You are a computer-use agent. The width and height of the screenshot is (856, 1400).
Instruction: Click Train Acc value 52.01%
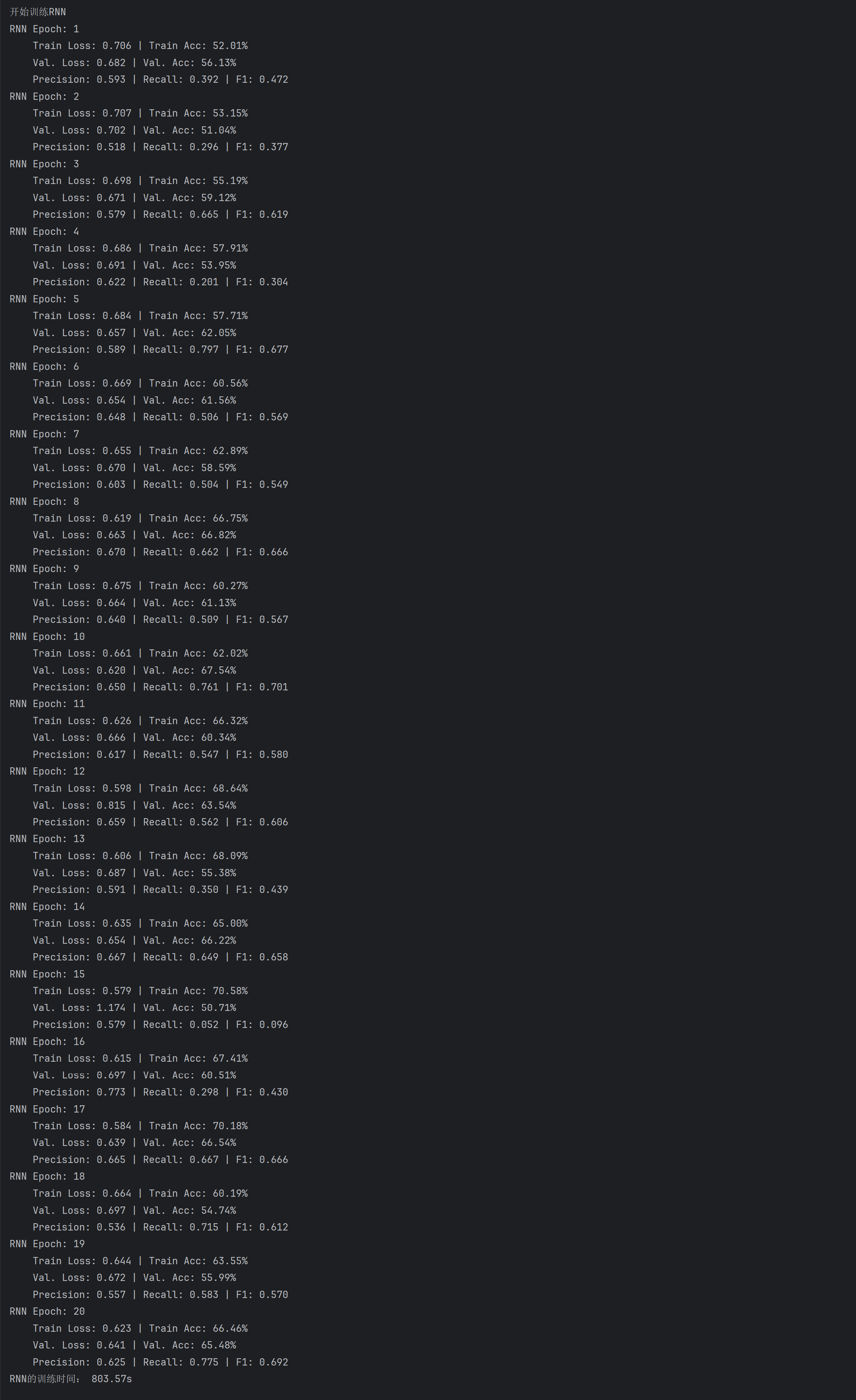(x=230, y=45)
